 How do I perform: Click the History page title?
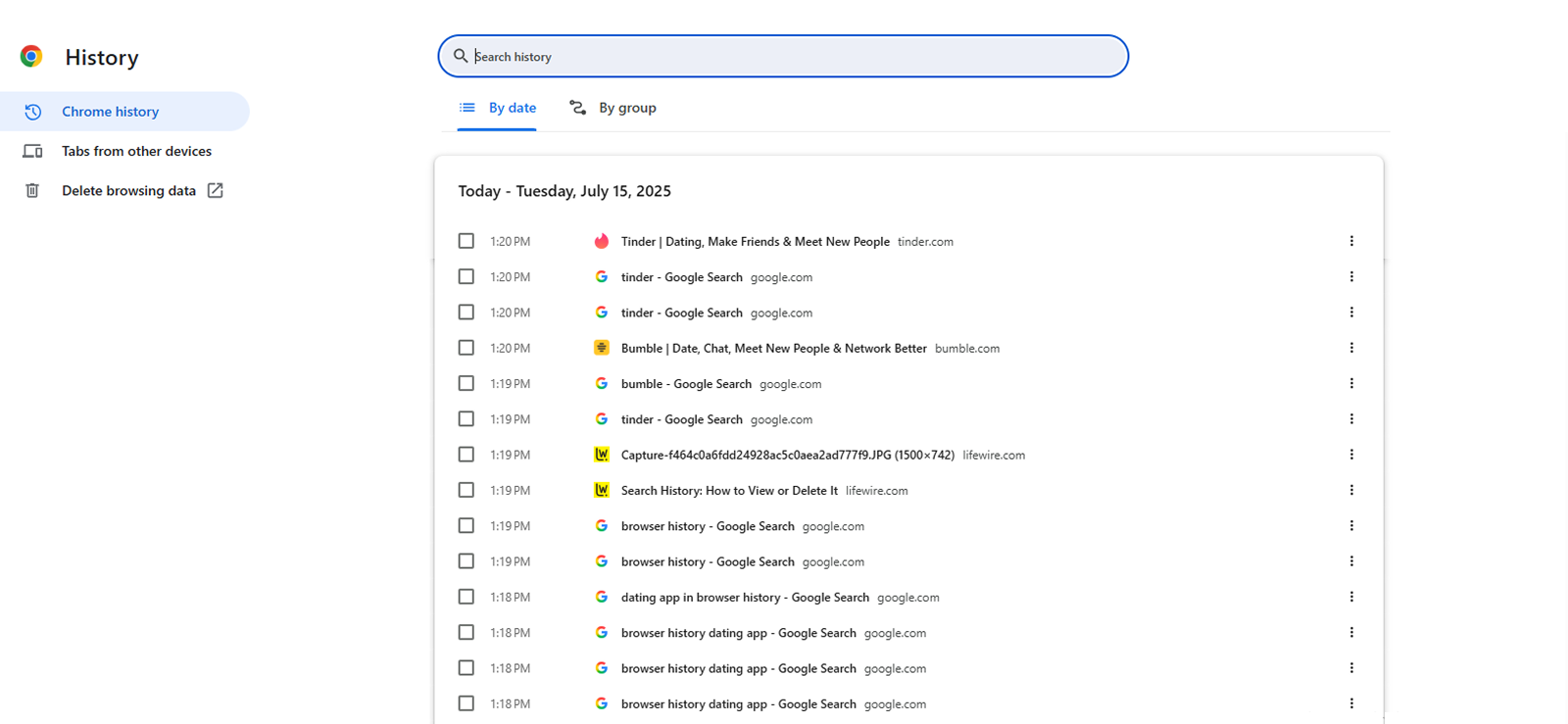102,58
